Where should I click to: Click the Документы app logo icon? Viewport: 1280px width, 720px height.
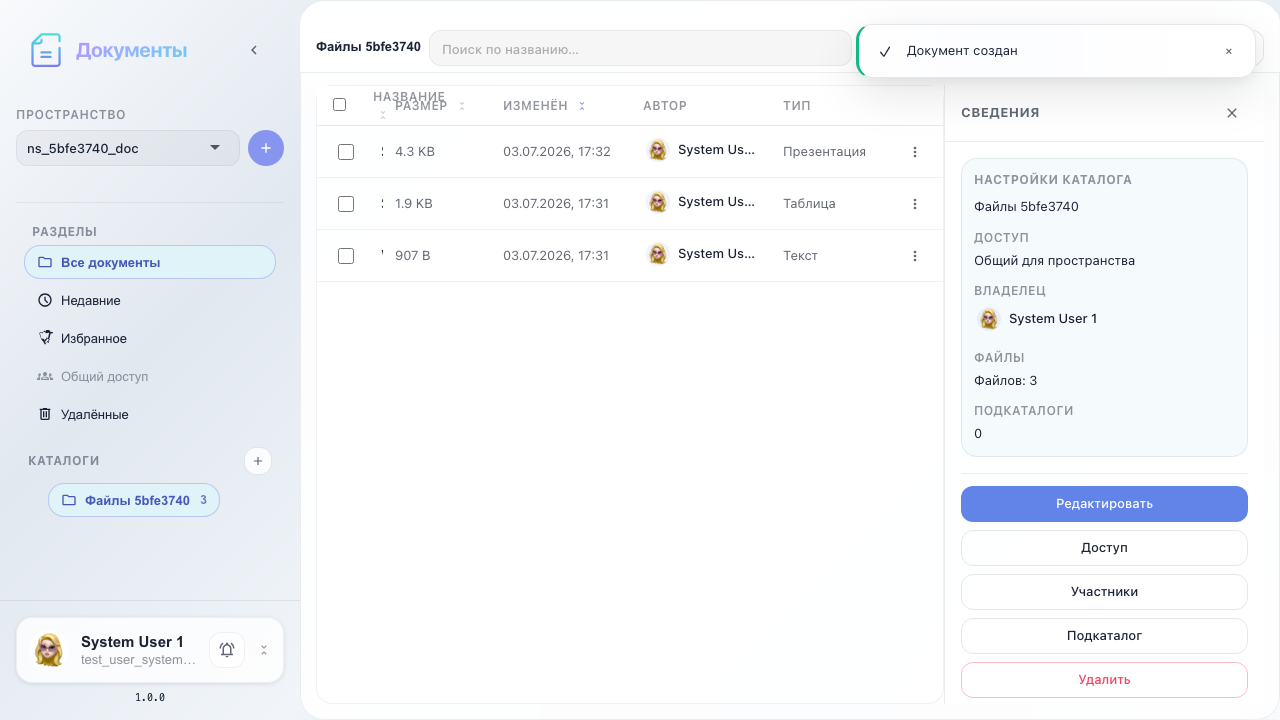[46, 50]
